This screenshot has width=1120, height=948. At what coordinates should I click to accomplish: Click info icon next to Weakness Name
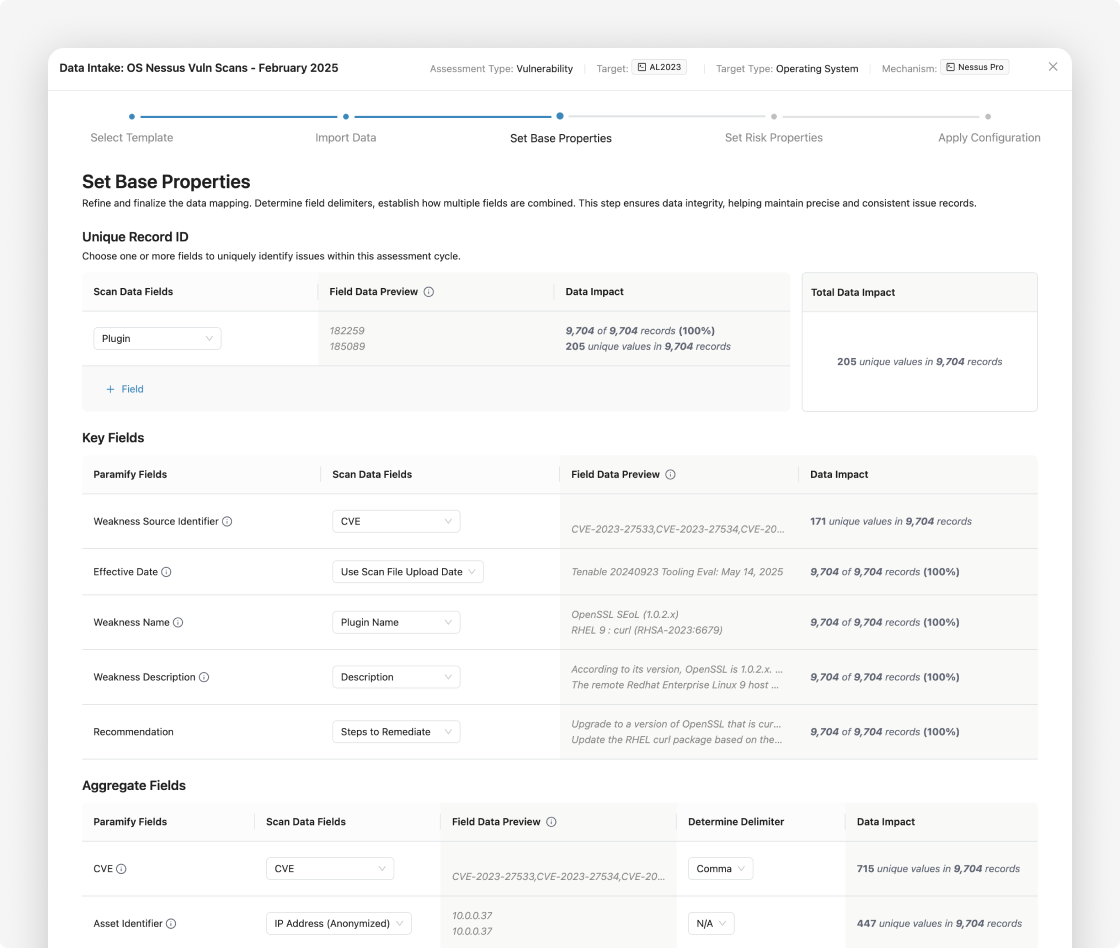click(x=179, y=622)
